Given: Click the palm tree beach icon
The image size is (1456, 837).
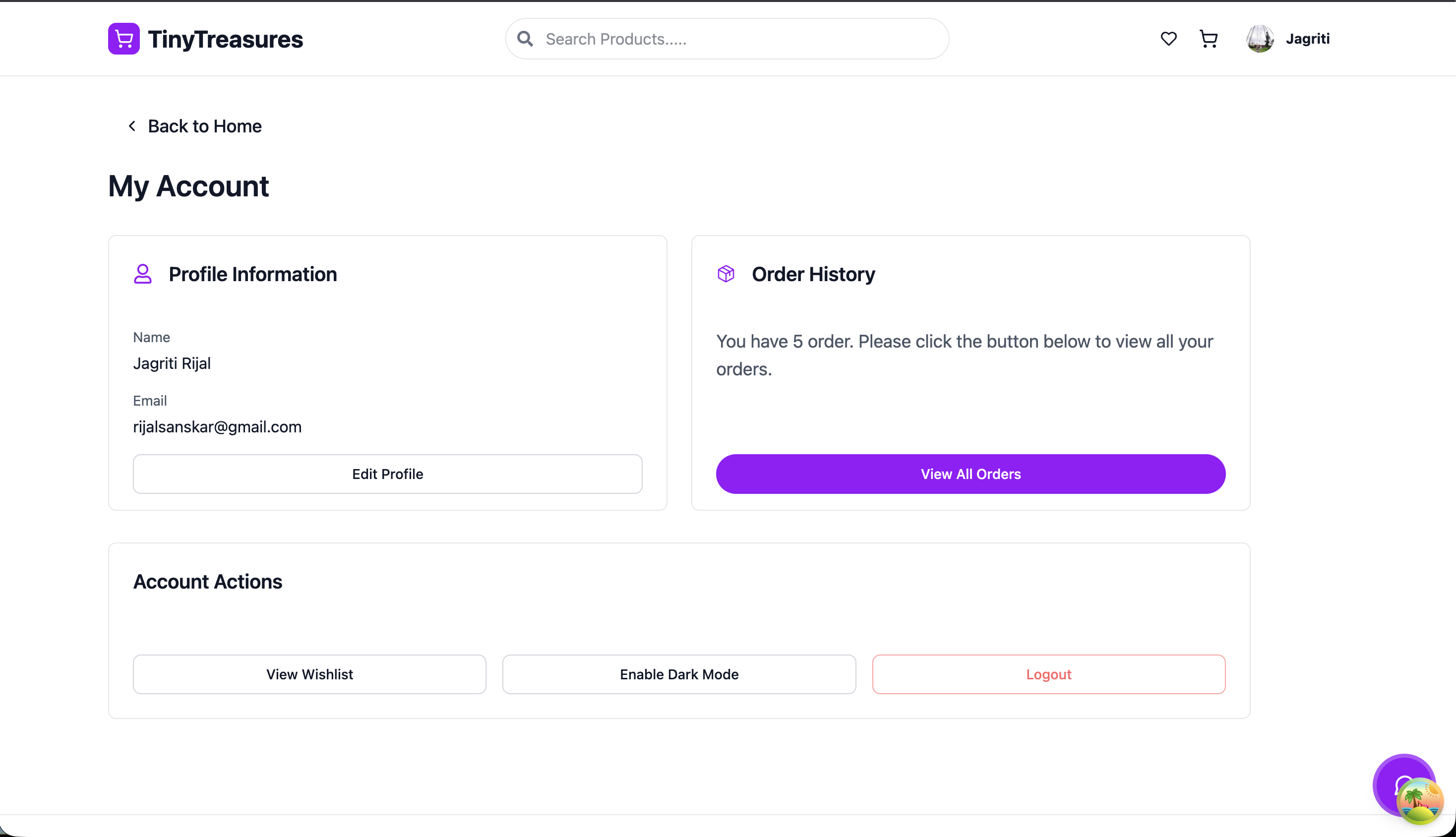Looking at the screenshot, I should point(1419,801).
